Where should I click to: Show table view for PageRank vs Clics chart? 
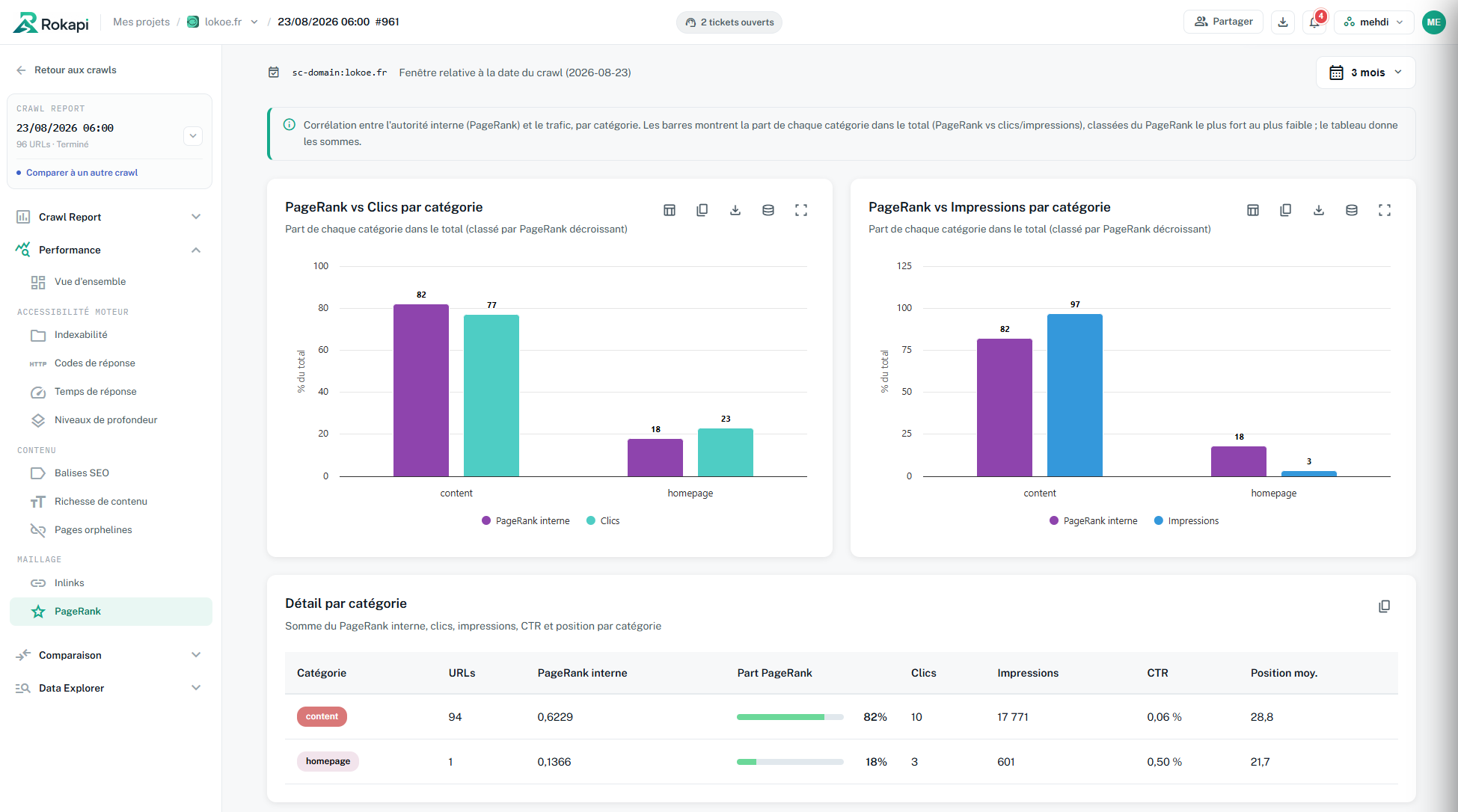(x=670, y=210)
